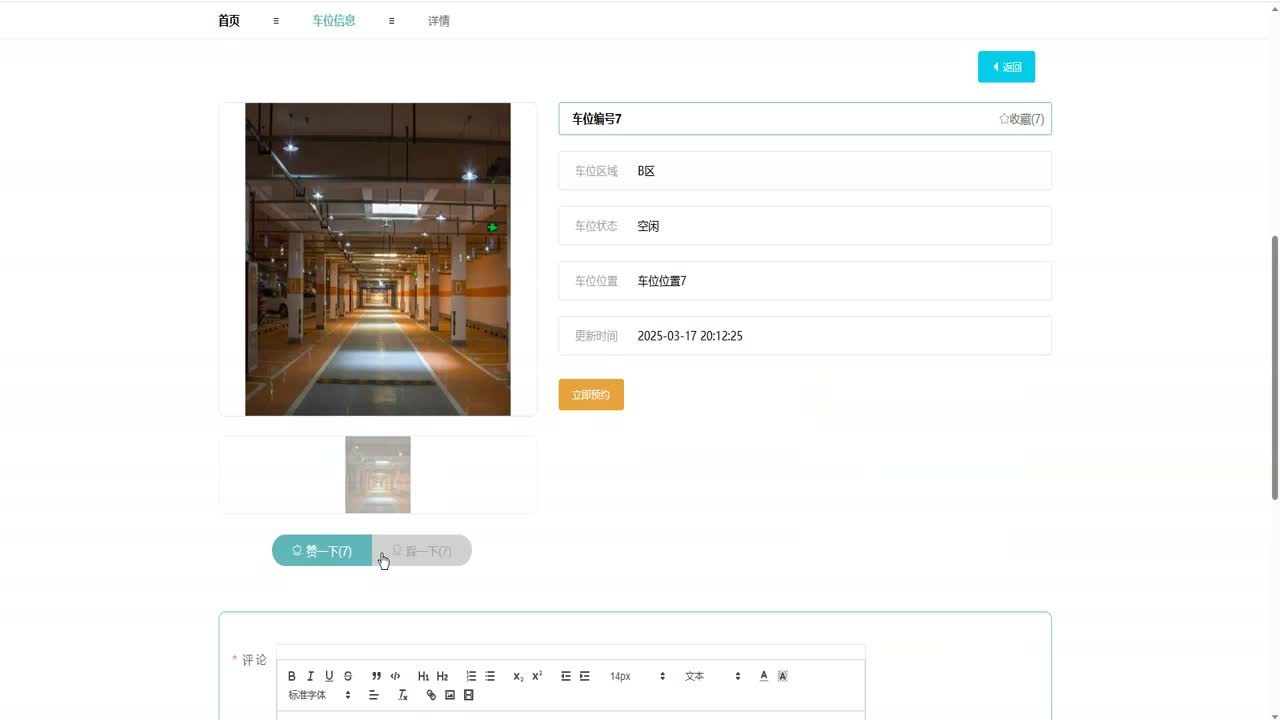Go to 首页 in navigation bar
1280x720 pixels.
click(x=229, y=20)
